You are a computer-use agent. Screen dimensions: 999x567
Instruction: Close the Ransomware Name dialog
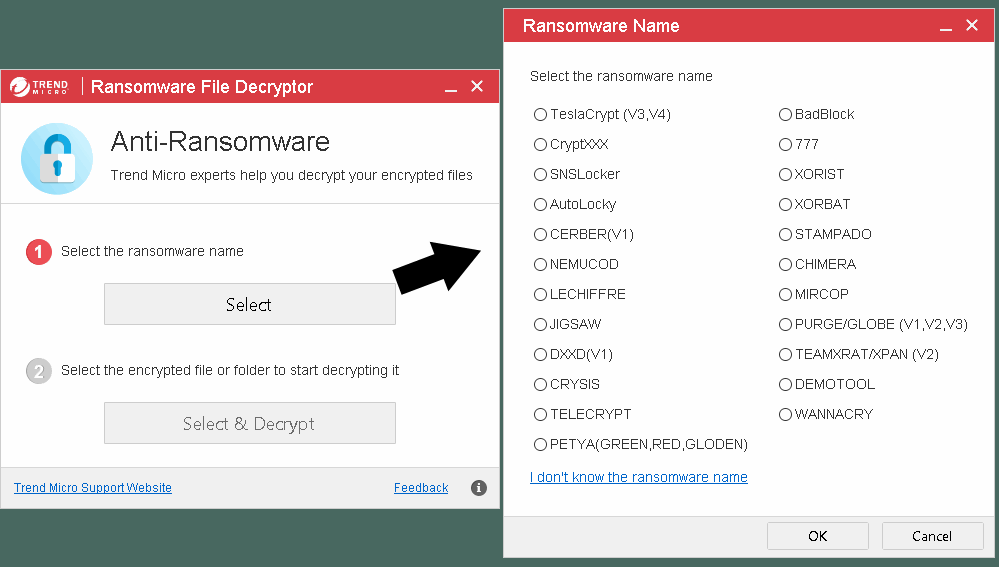972,25
